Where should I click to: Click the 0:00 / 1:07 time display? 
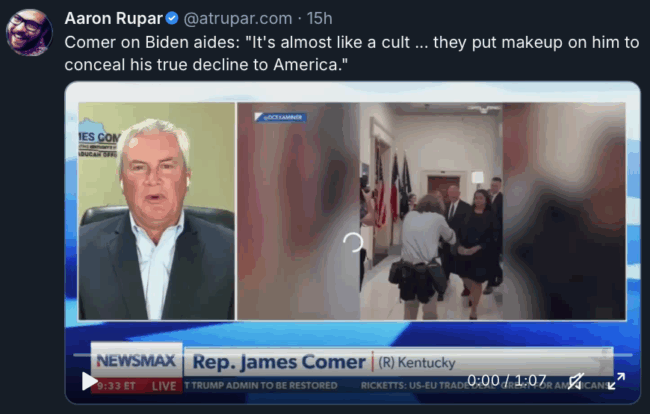pos(507,380)
